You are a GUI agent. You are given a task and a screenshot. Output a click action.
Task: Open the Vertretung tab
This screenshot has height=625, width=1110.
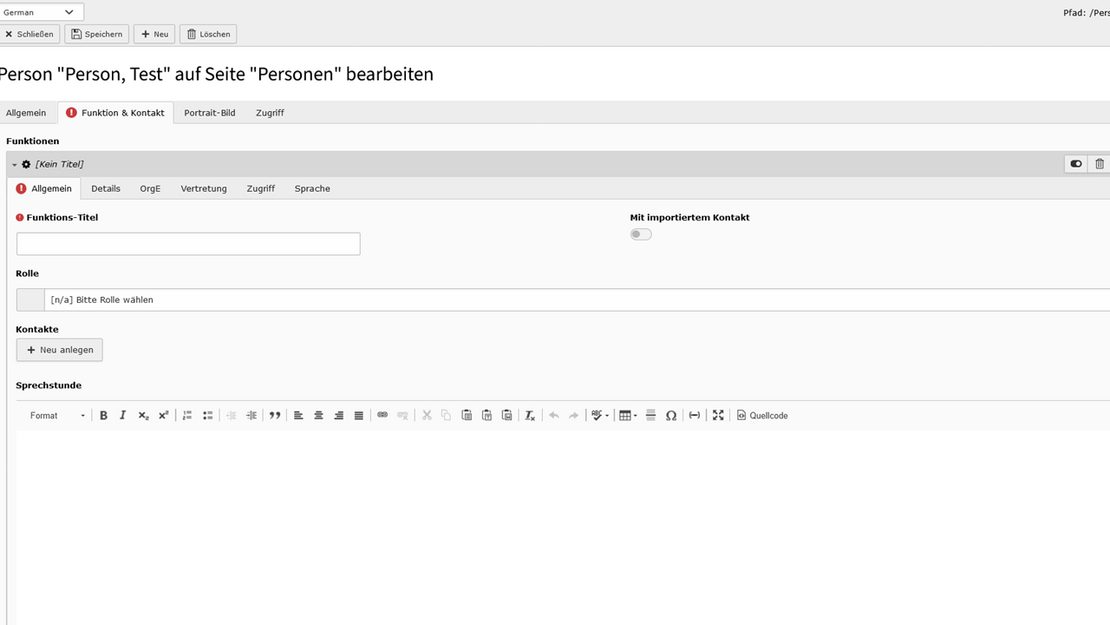tap(203, 189)
